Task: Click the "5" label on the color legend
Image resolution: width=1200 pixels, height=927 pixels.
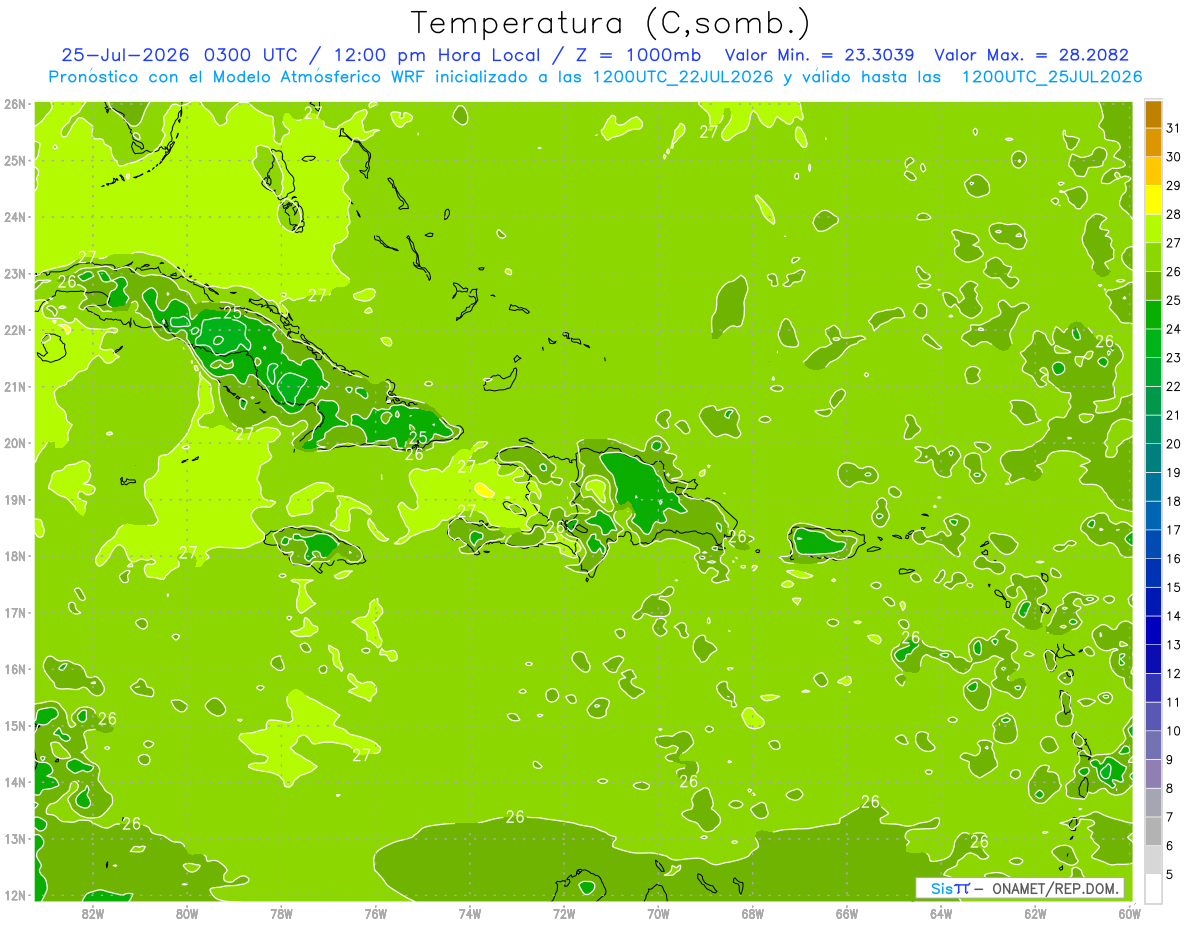Action: [x=1170, y=874]
